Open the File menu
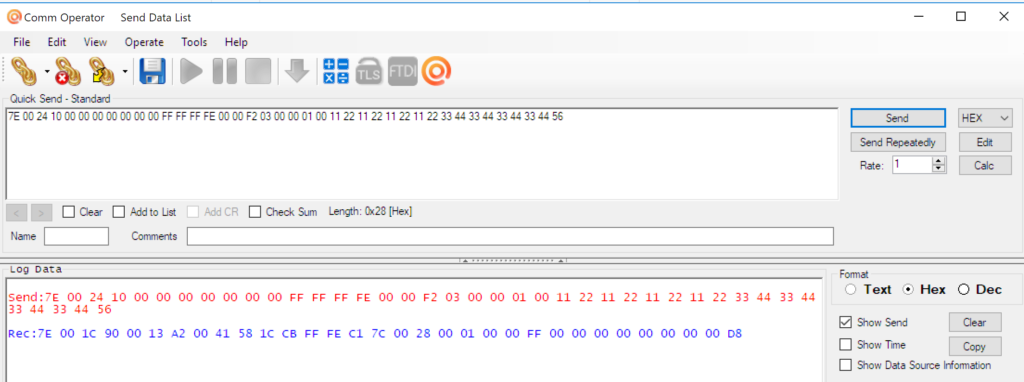The width and height of the screenshot is (1024, 382). 22,42
